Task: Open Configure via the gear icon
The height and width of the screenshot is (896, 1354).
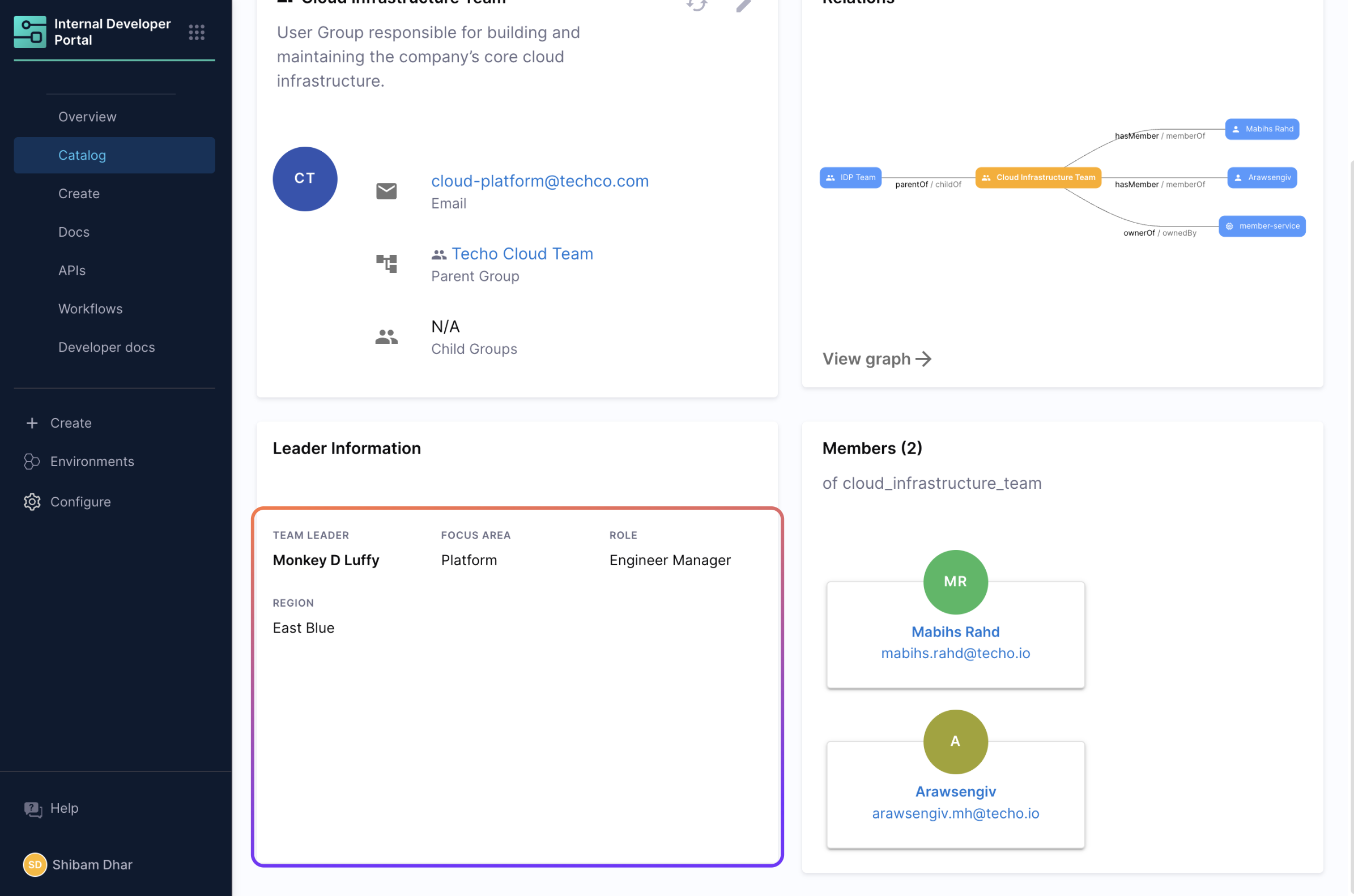Action: click(x=31, y=502)
